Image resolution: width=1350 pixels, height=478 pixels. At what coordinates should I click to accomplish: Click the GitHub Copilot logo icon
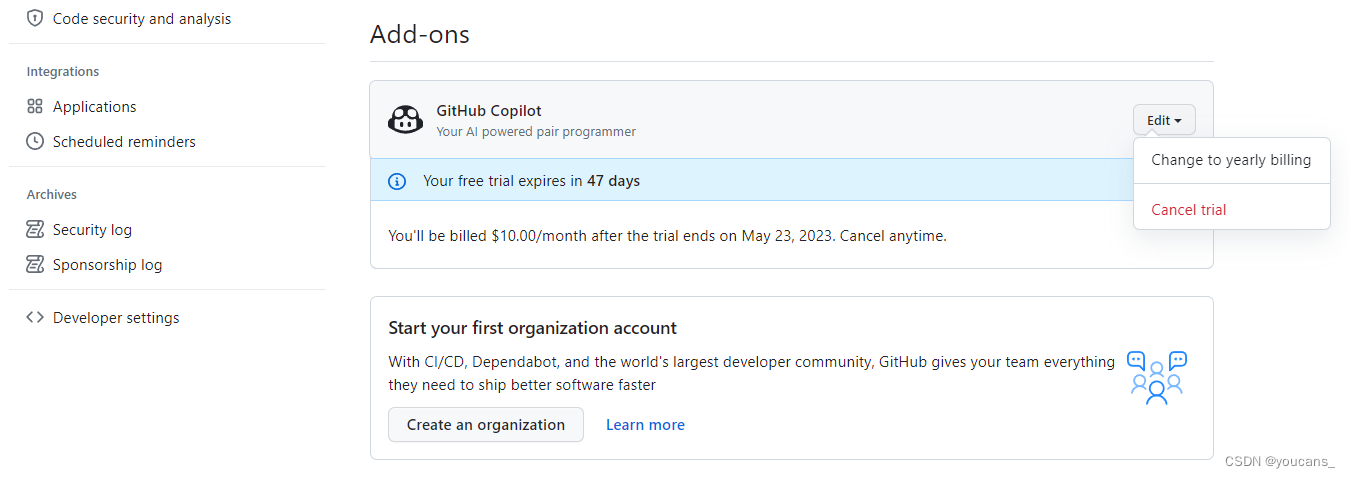[405, 120]
